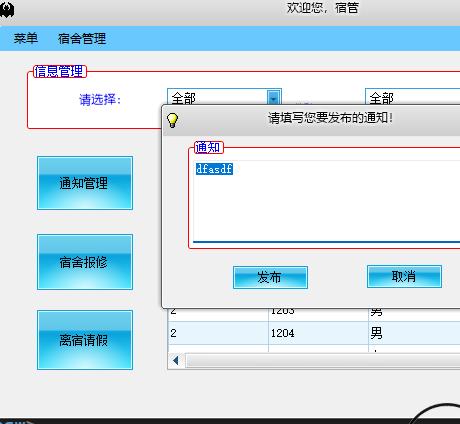
Task: Click the left arrow of the horizontal scrollbar
Action: (176, 360)
